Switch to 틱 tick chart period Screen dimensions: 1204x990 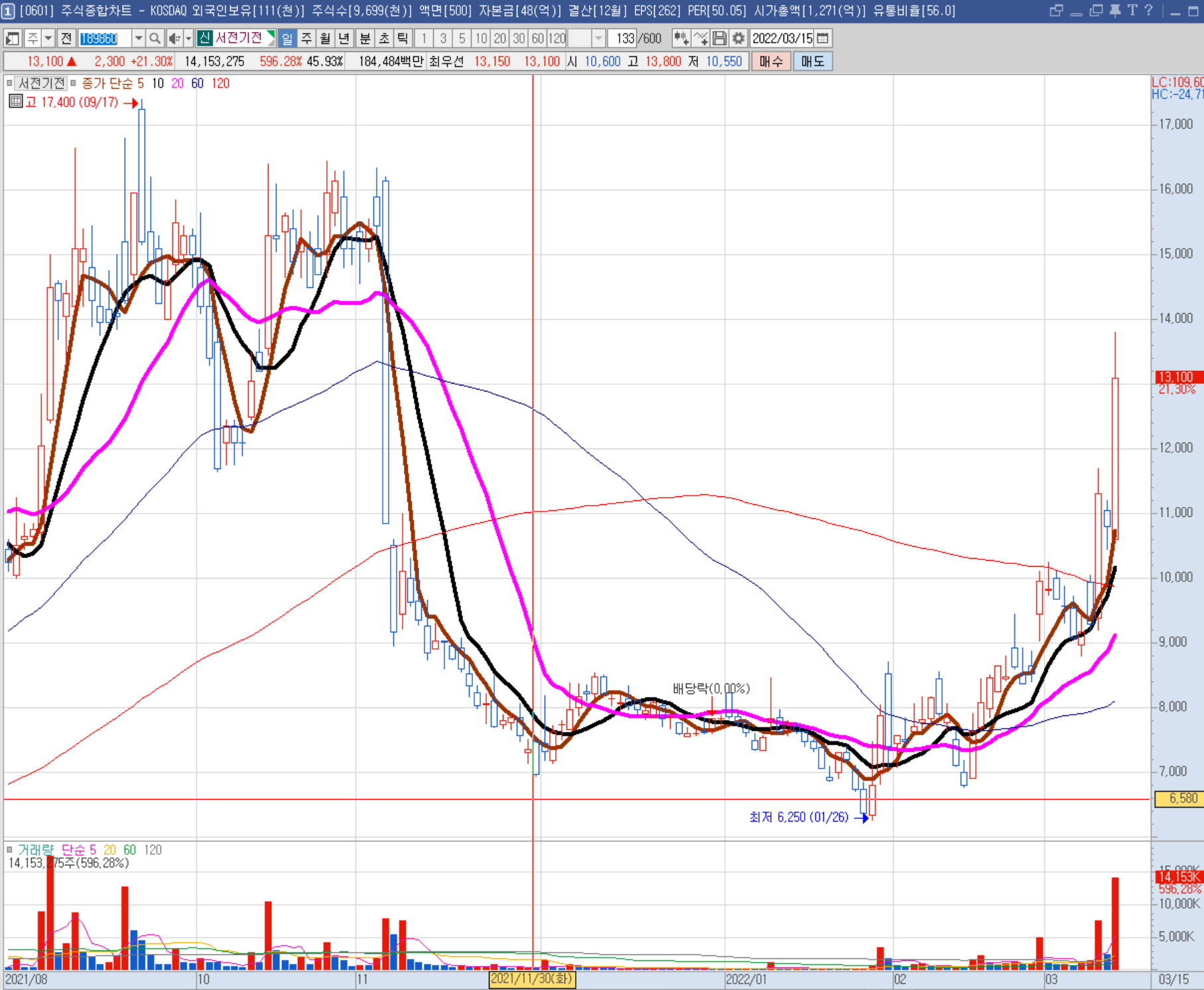click(403, 38)
